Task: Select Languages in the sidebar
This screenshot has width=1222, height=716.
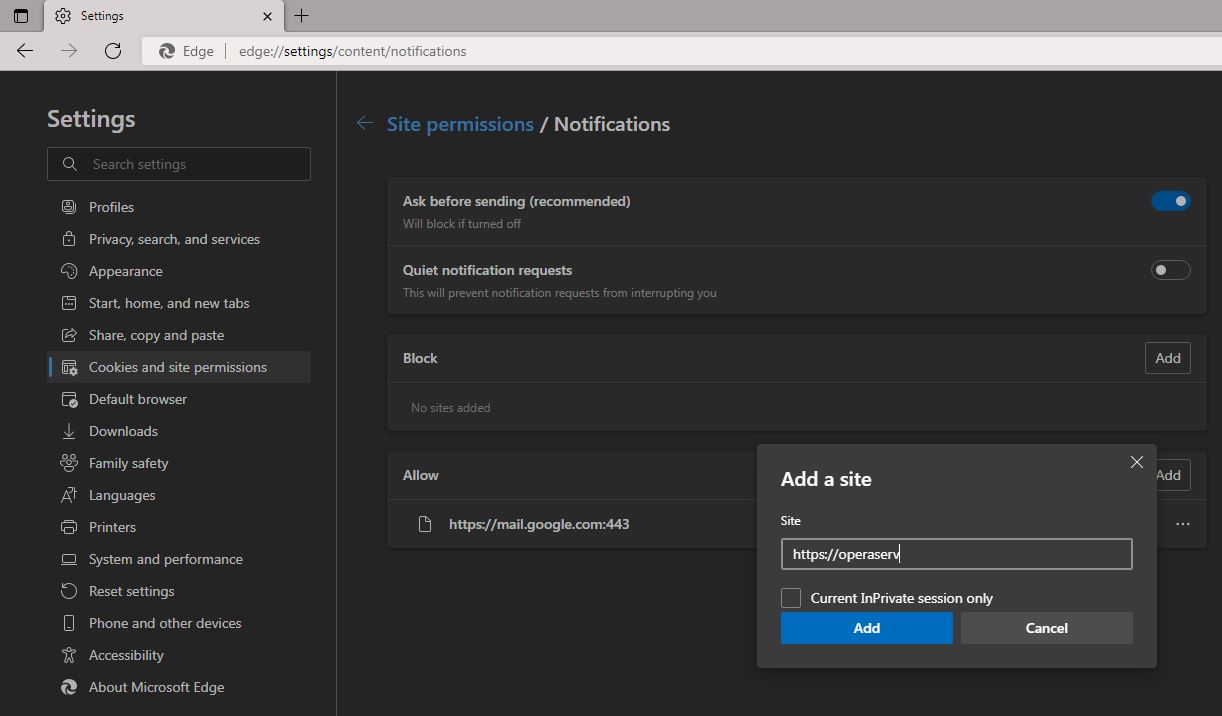Action: pos(122,495)
